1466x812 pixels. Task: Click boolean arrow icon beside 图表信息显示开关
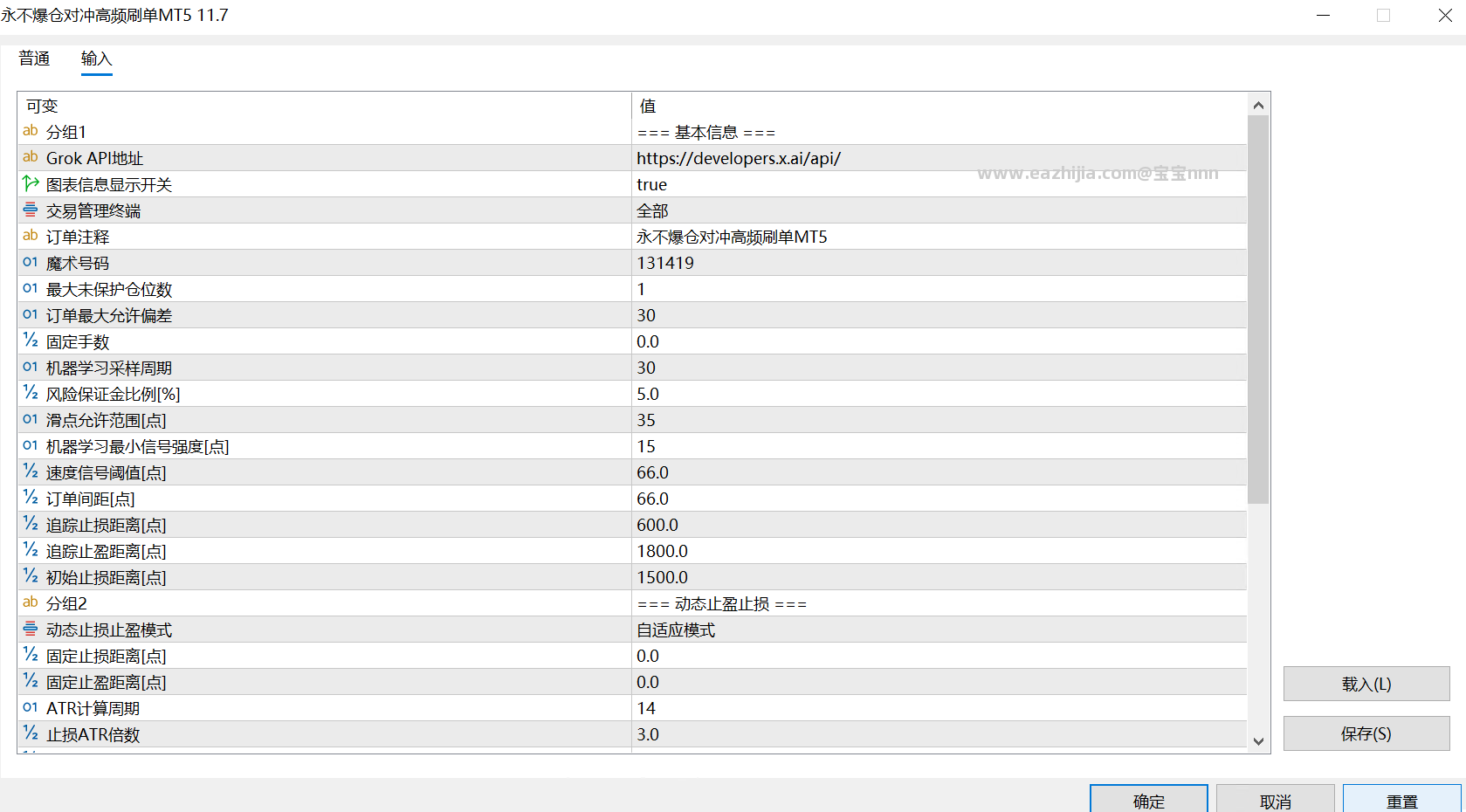coord(31,183)
